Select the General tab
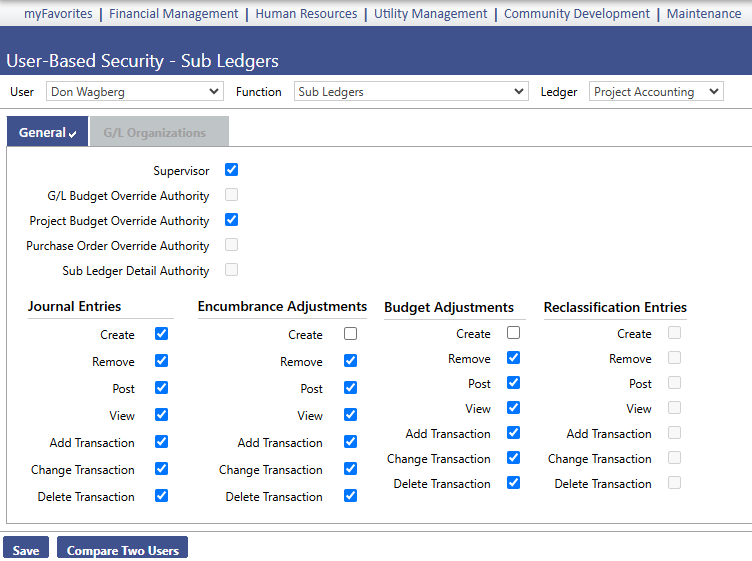 pyautogui.click(x=47, y=132)
